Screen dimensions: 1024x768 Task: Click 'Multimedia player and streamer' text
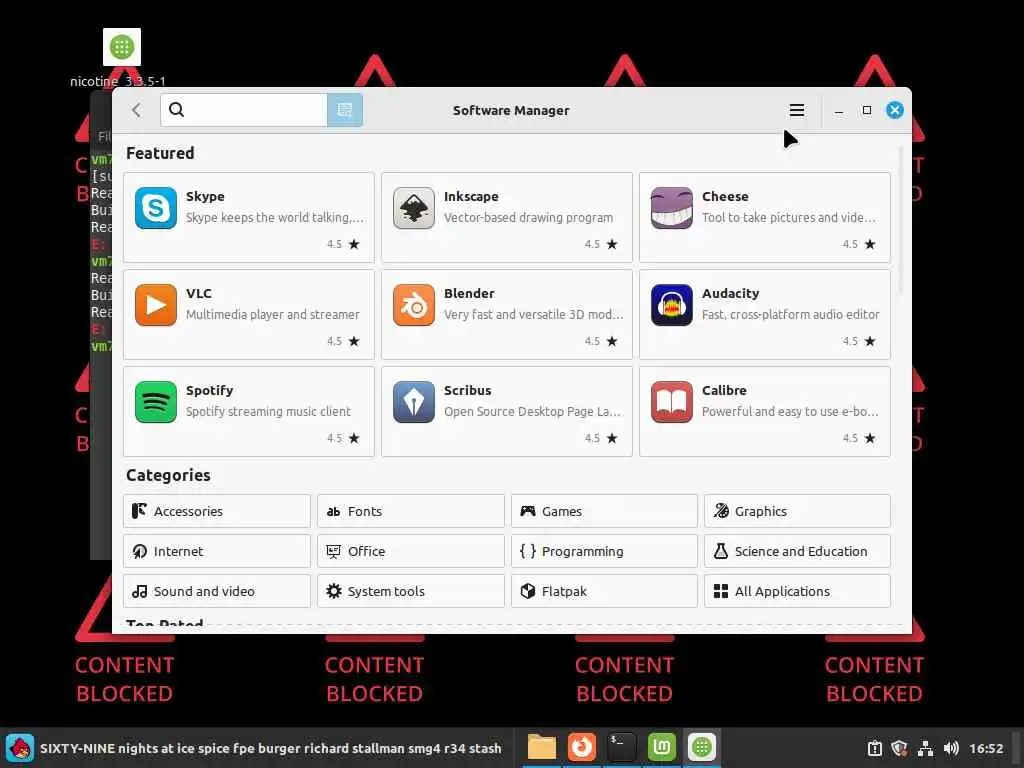point(272,314)
